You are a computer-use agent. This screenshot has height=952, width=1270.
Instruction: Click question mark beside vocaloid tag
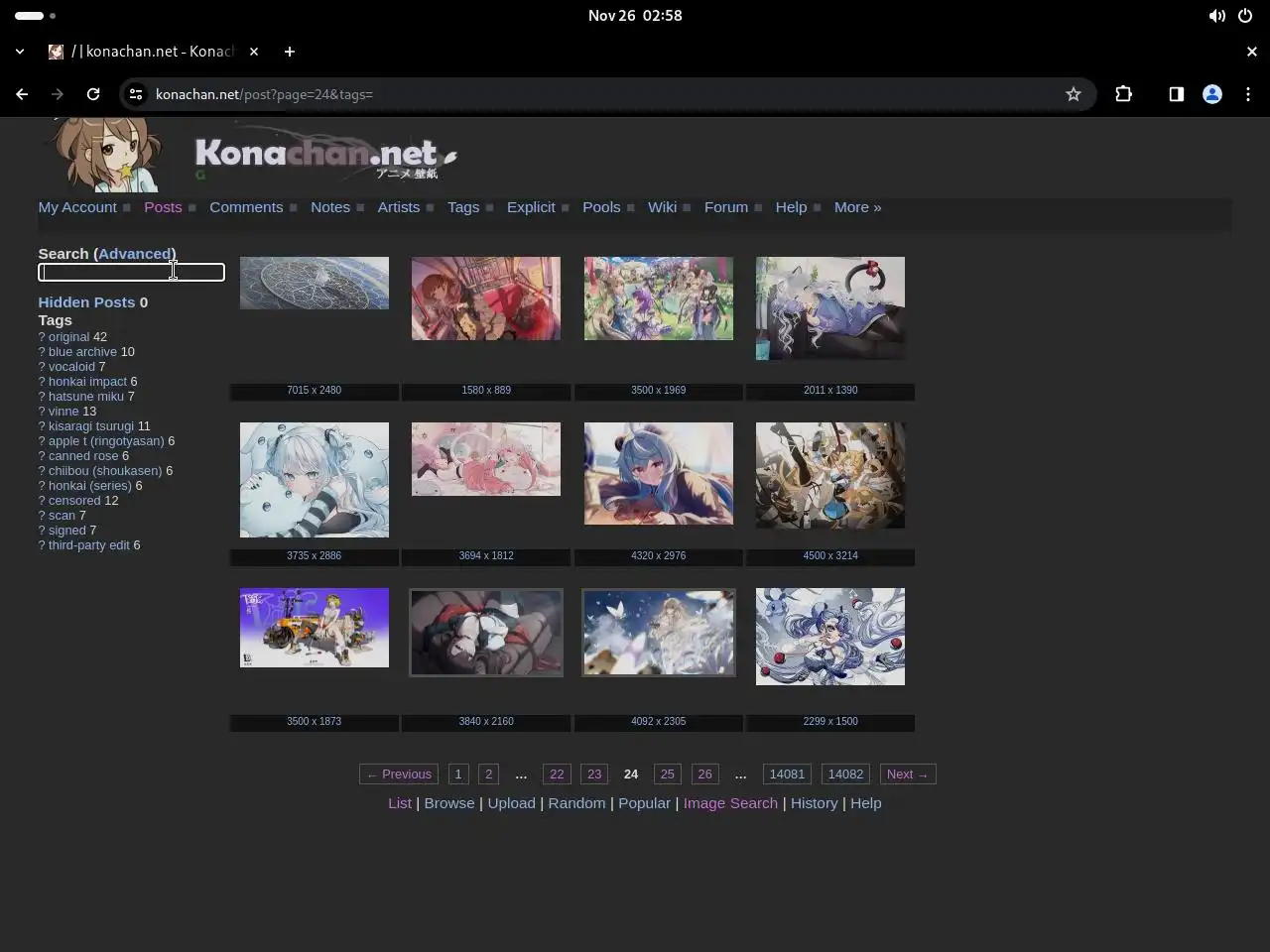(42, 367)
